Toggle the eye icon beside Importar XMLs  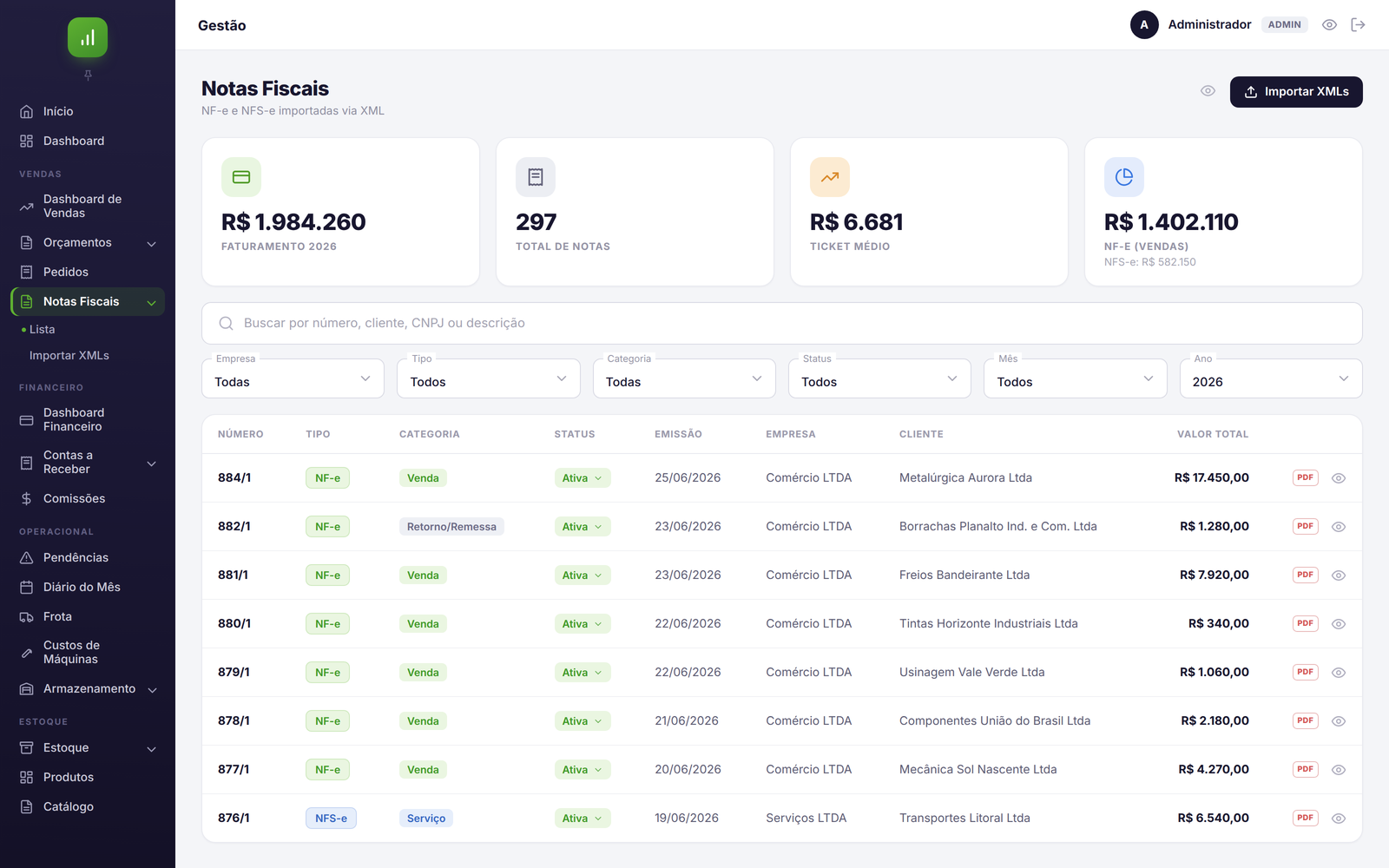point(1208,91)
